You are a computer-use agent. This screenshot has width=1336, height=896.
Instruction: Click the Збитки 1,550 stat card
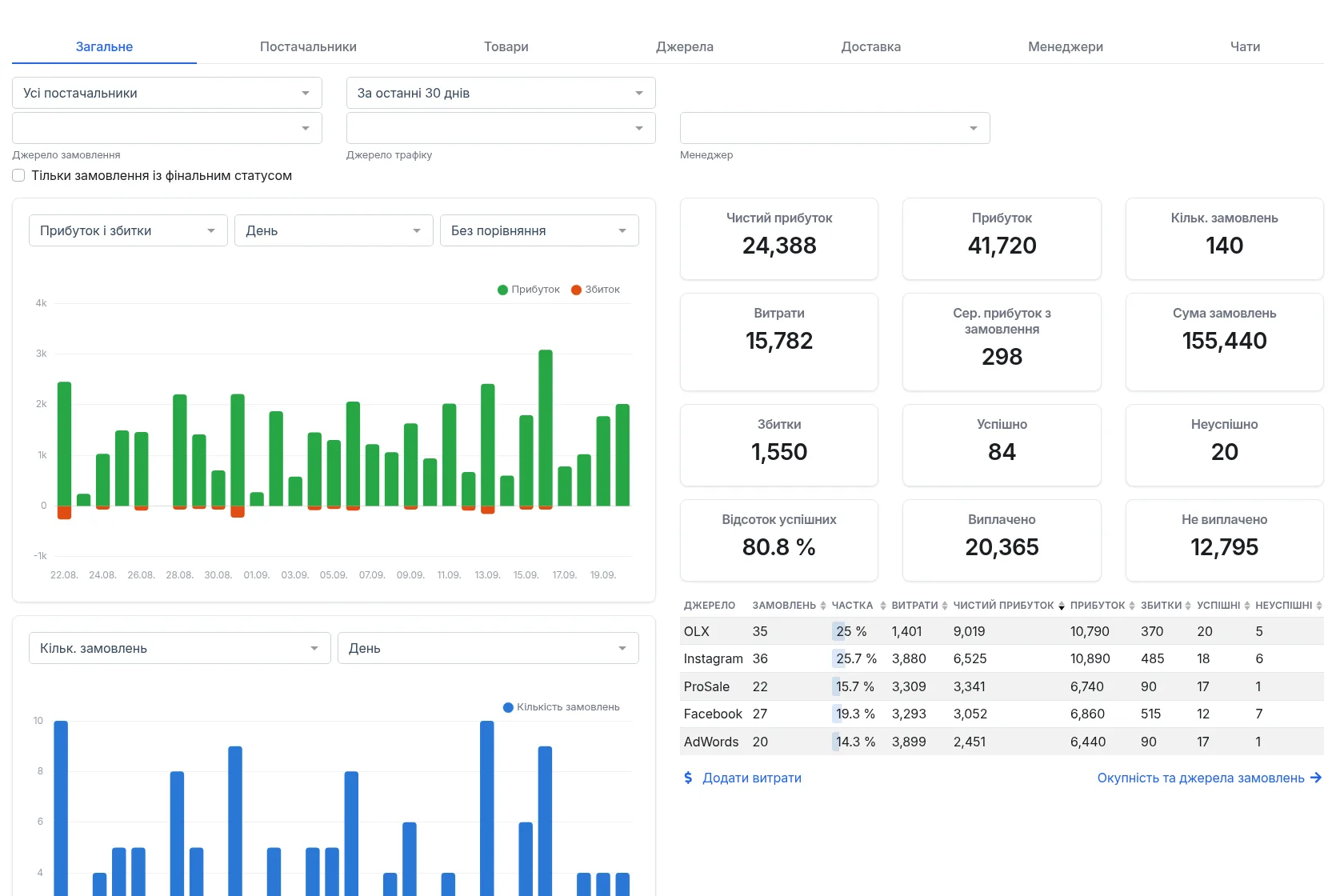click(779, 445)
